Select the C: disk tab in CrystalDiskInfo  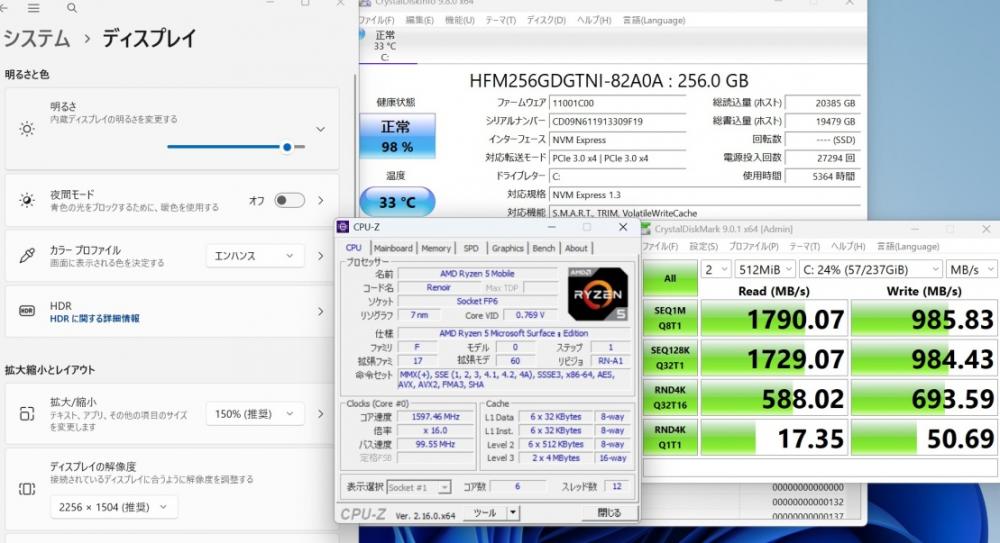pyautogui.click(x=385, y=46)
